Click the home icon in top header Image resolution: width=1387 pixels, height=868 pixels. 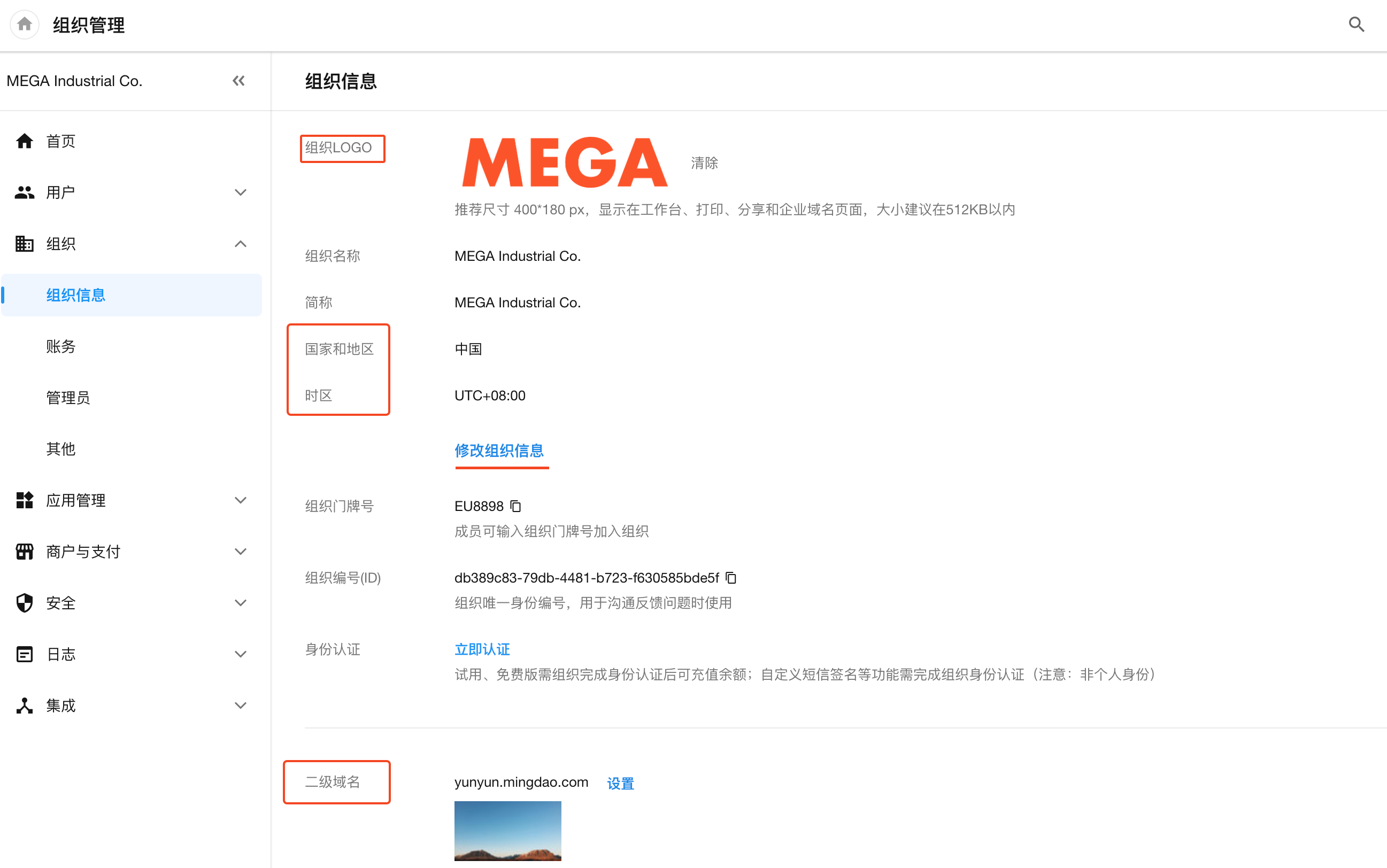point(24,24)
